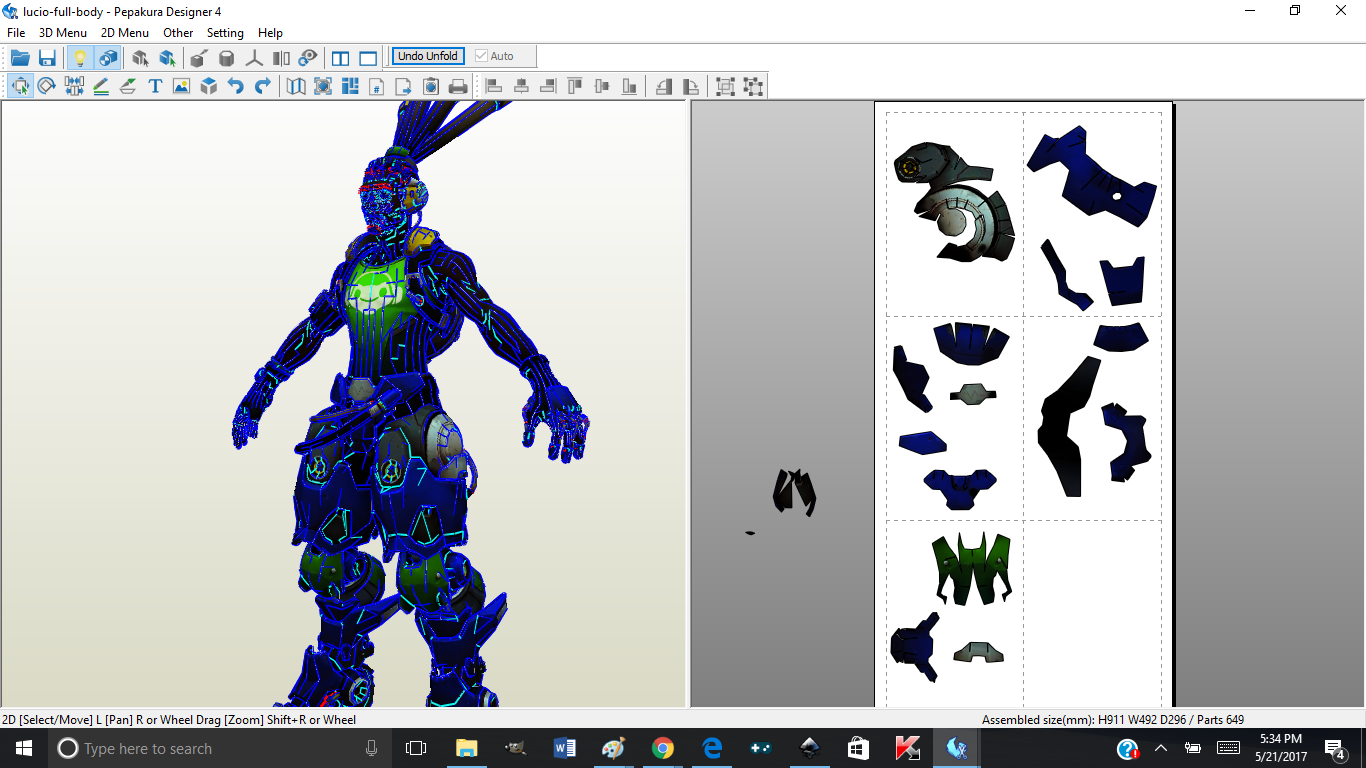Open the Action Center notifications icon
This screenshot has height=768, width=1366.
(x=1335, y=748)
